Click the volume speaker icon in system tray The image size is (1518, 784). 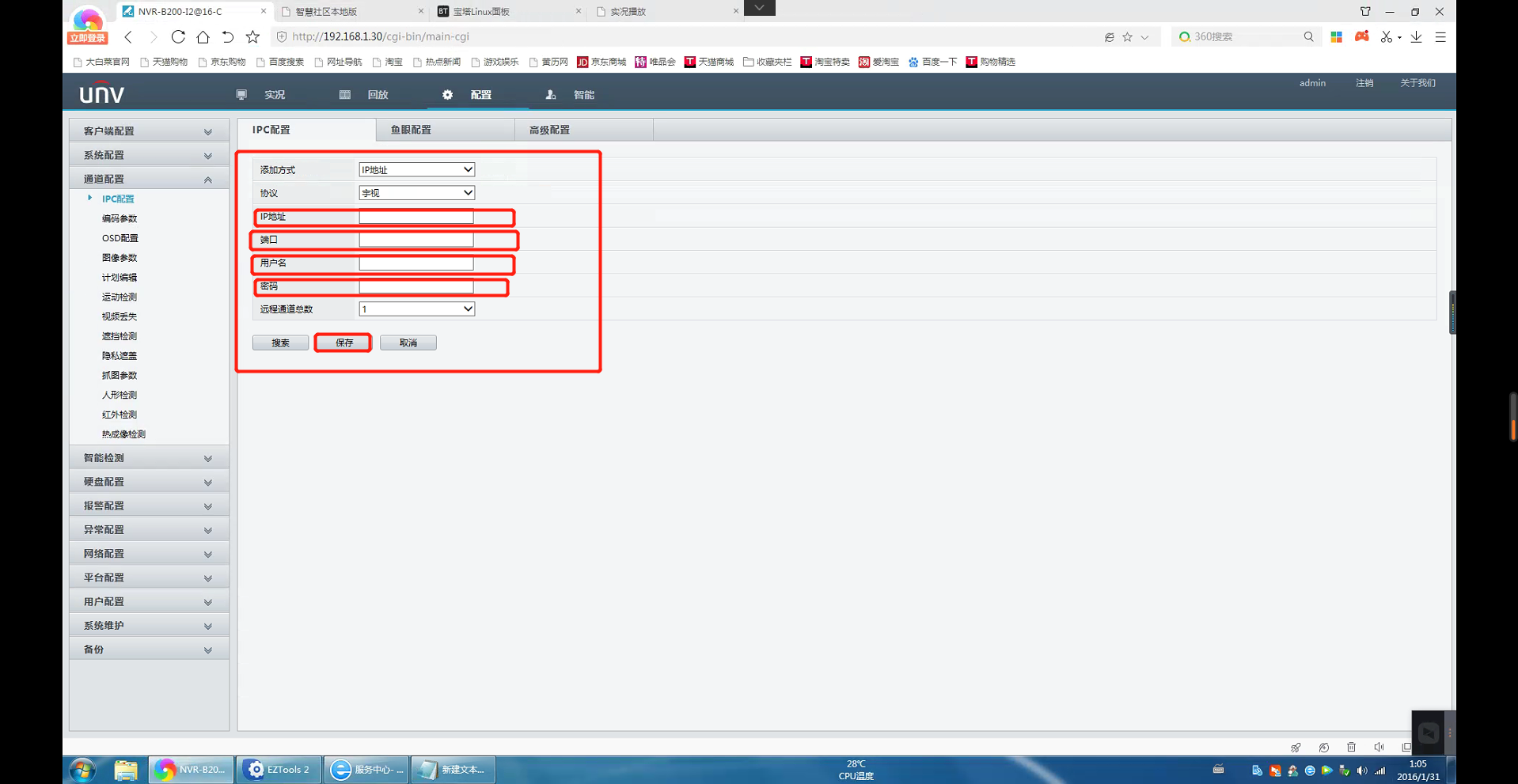coord(1361,770)
